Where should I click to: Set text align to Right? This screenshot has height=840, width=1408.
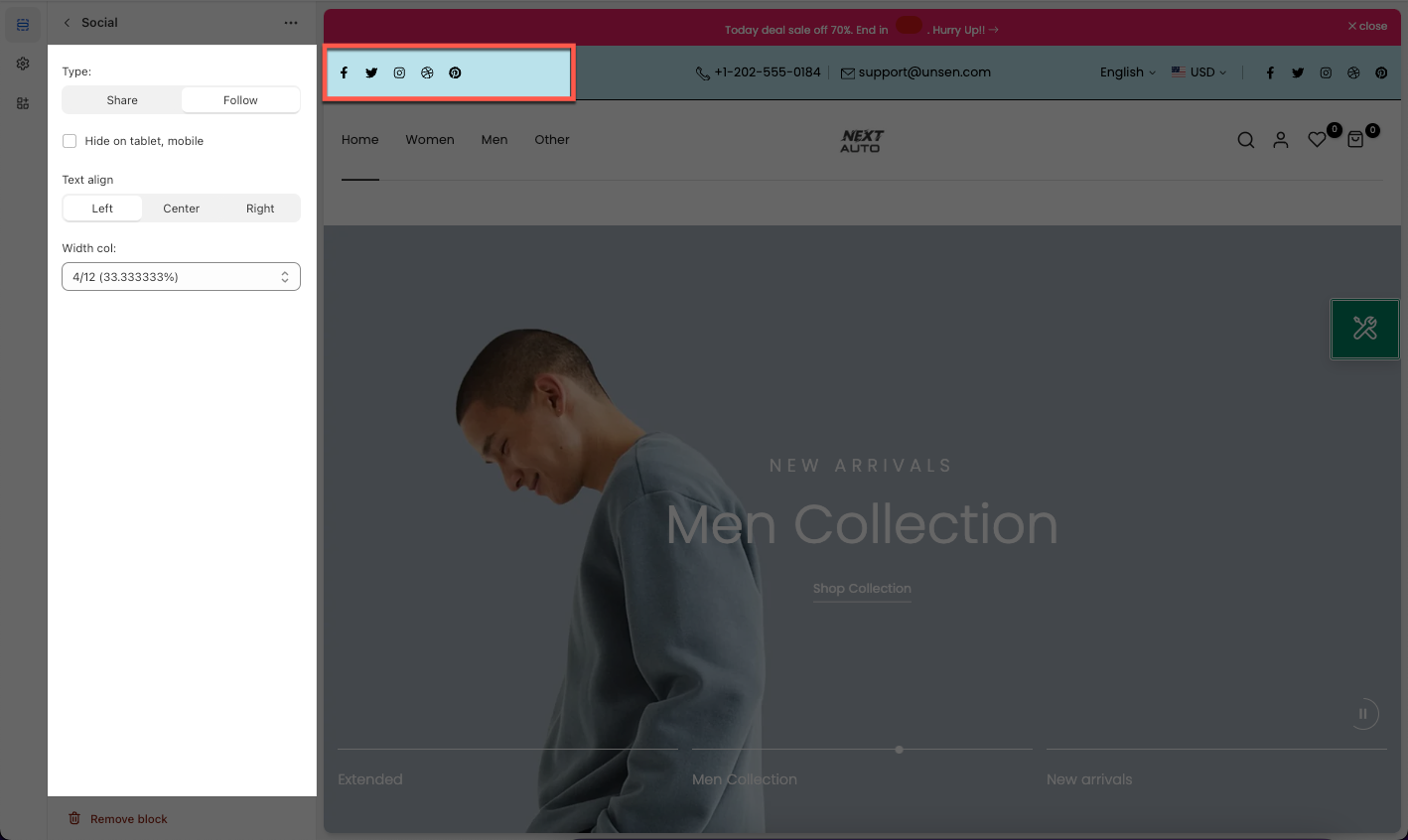(x=260, y=209)
